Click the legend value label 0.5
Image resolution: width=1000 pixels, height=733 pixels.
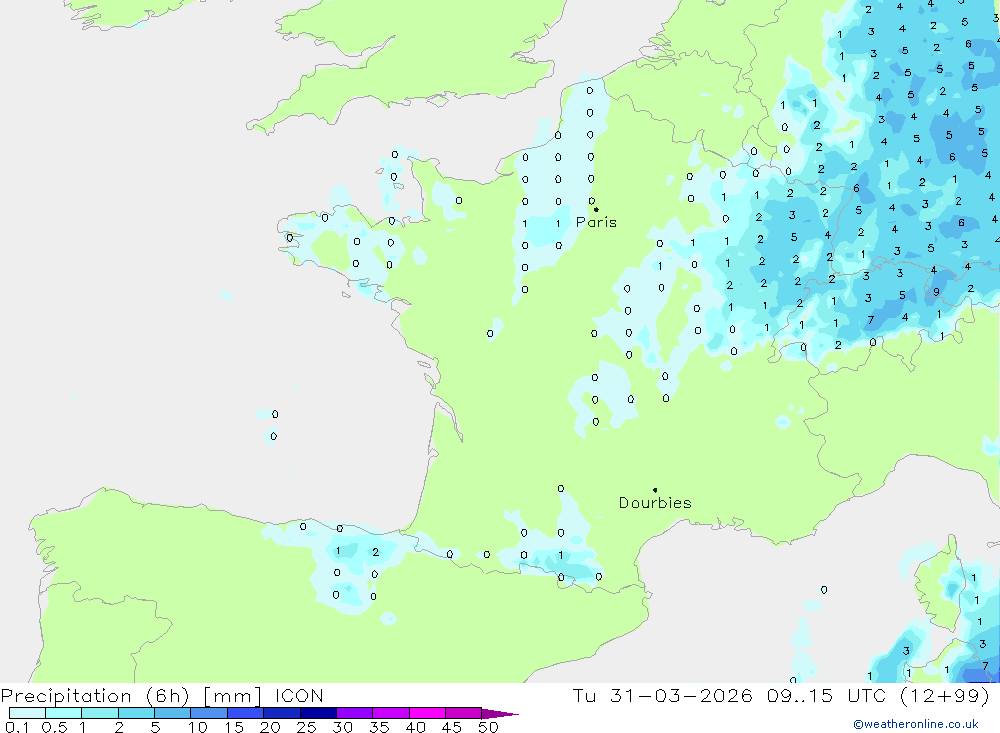tap(54, 727)
